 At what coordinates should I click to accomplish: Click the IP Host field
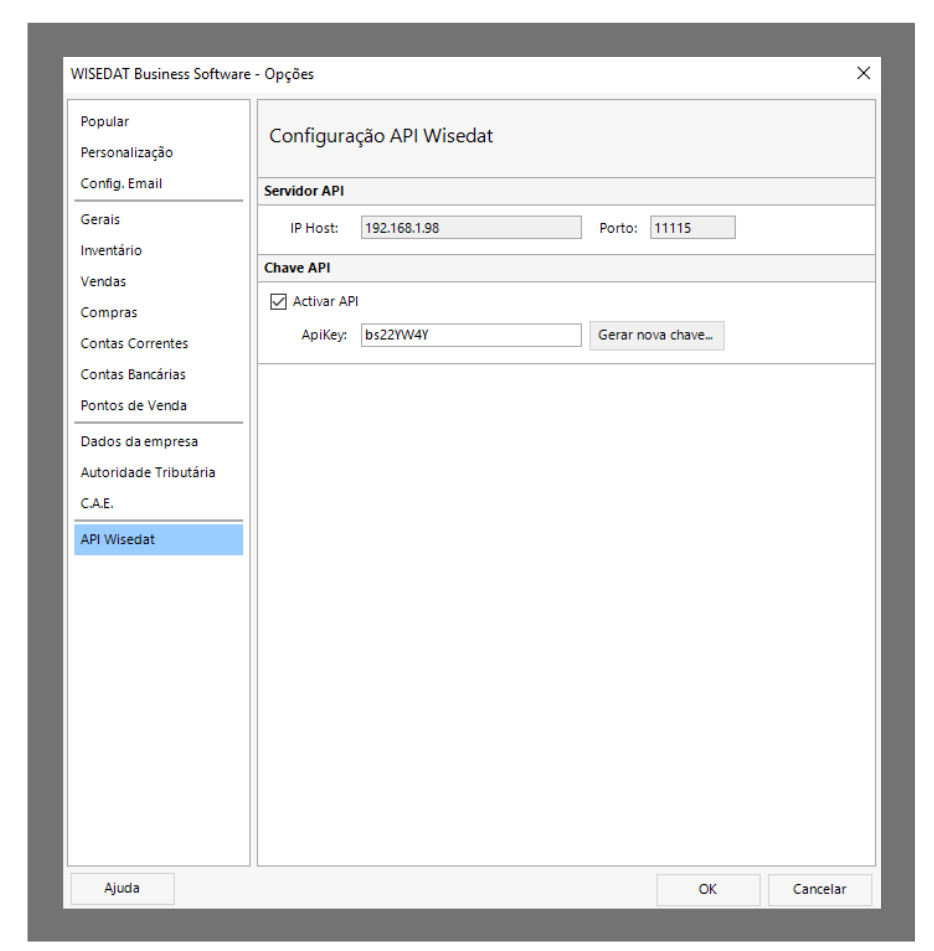pos(470,228)
